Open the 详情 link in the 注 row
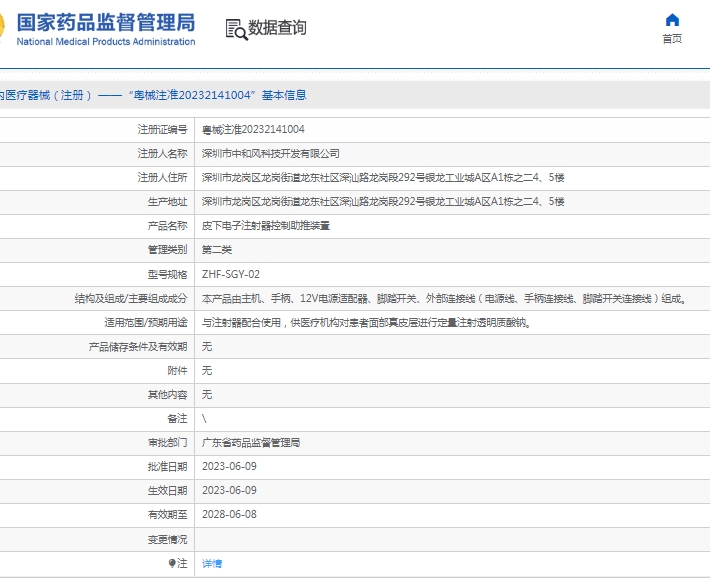Screen dimensions: 710x585 coord(212,563)
